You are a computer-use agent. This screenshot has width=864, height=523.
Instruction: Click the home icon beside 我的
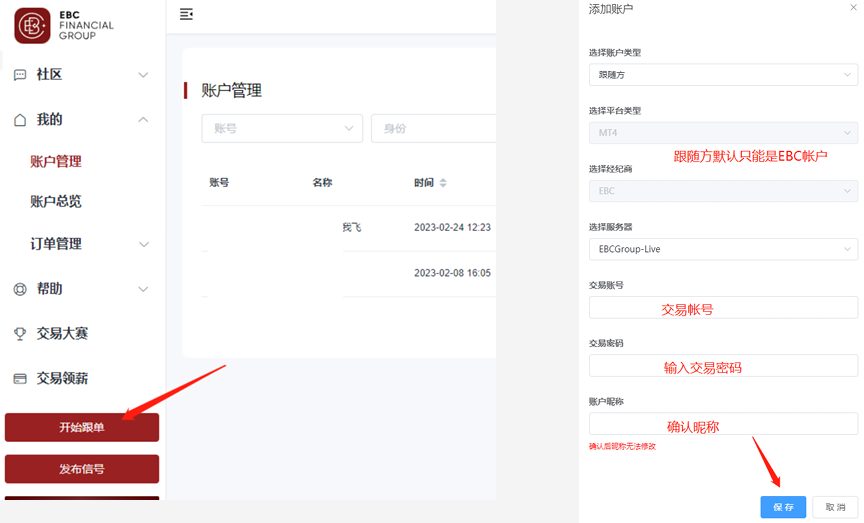pyautogui.click(x=20, y=120)
